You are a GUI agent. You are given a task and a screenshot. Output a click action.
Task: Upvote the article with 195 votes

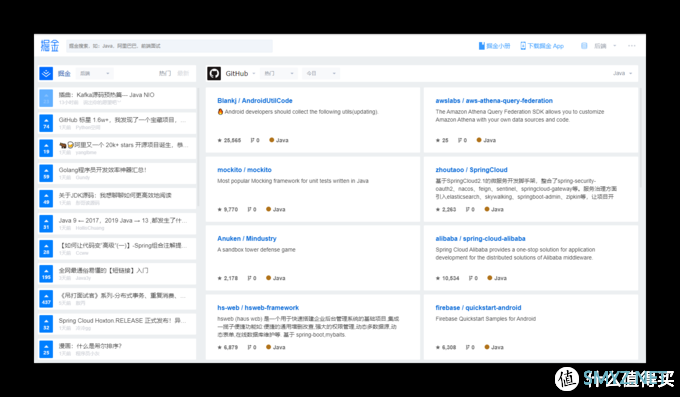click(46, 274)
